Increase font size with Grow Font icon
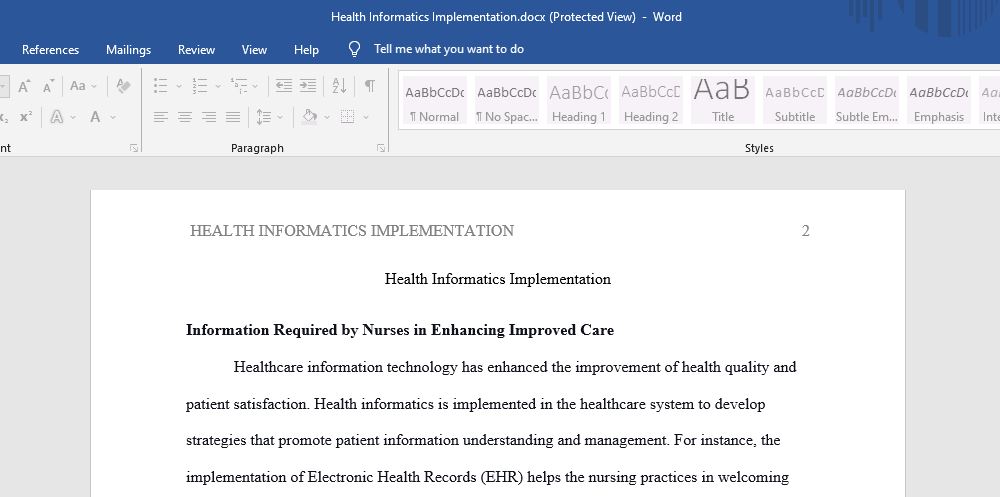 pos(24,85)
